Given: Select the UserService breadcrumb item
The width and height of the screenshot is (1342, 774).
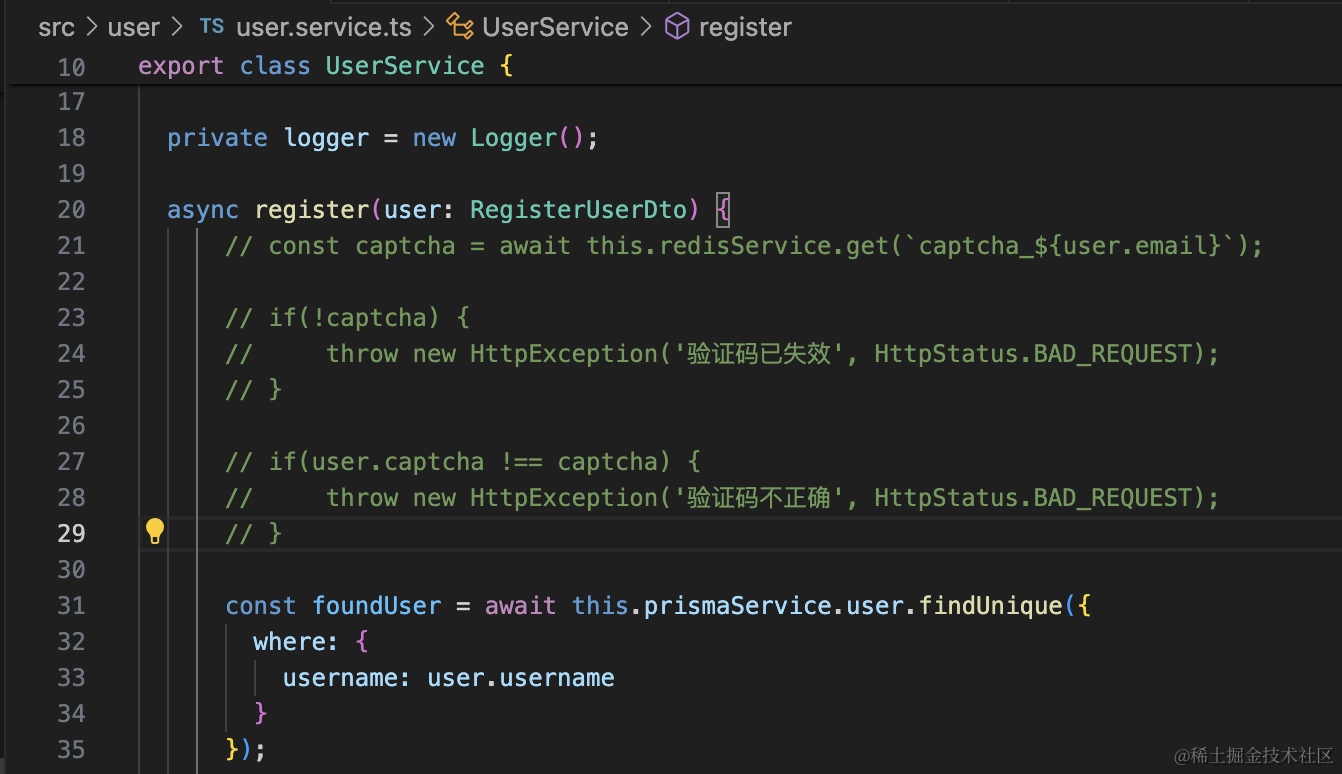Looking at the screenshot, I should coord(555,27).
